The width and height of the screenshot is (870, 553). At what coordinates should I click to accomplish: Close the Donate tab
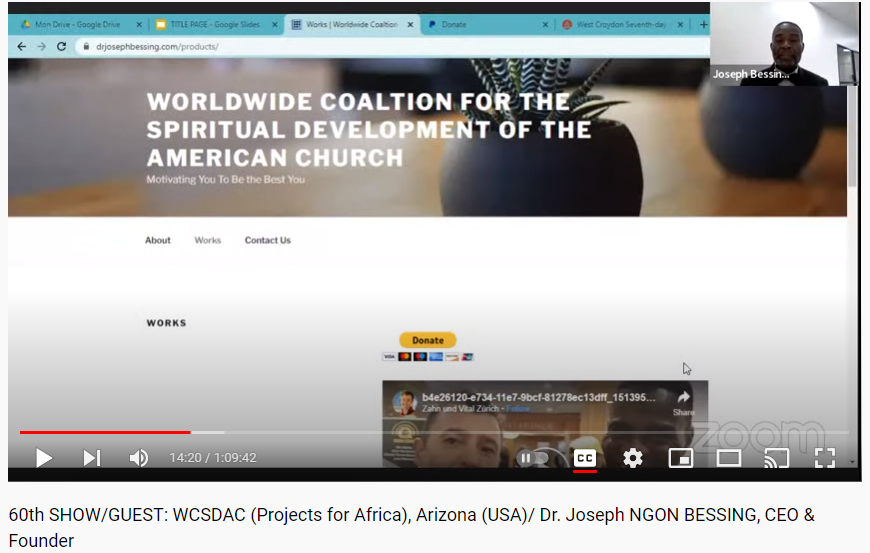545,24
